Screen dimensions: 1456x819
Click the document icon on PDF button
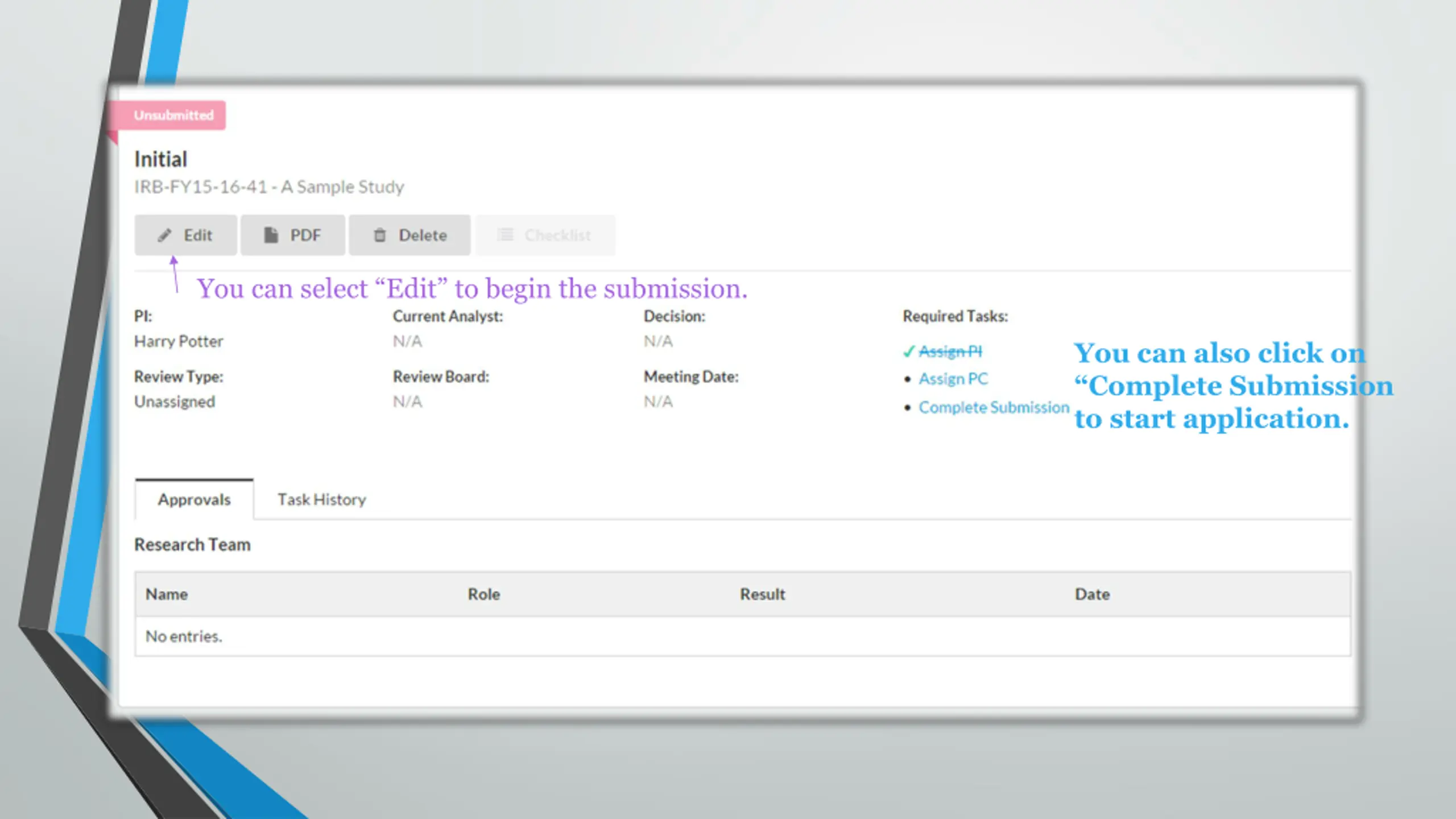click(x=271, y=235)
